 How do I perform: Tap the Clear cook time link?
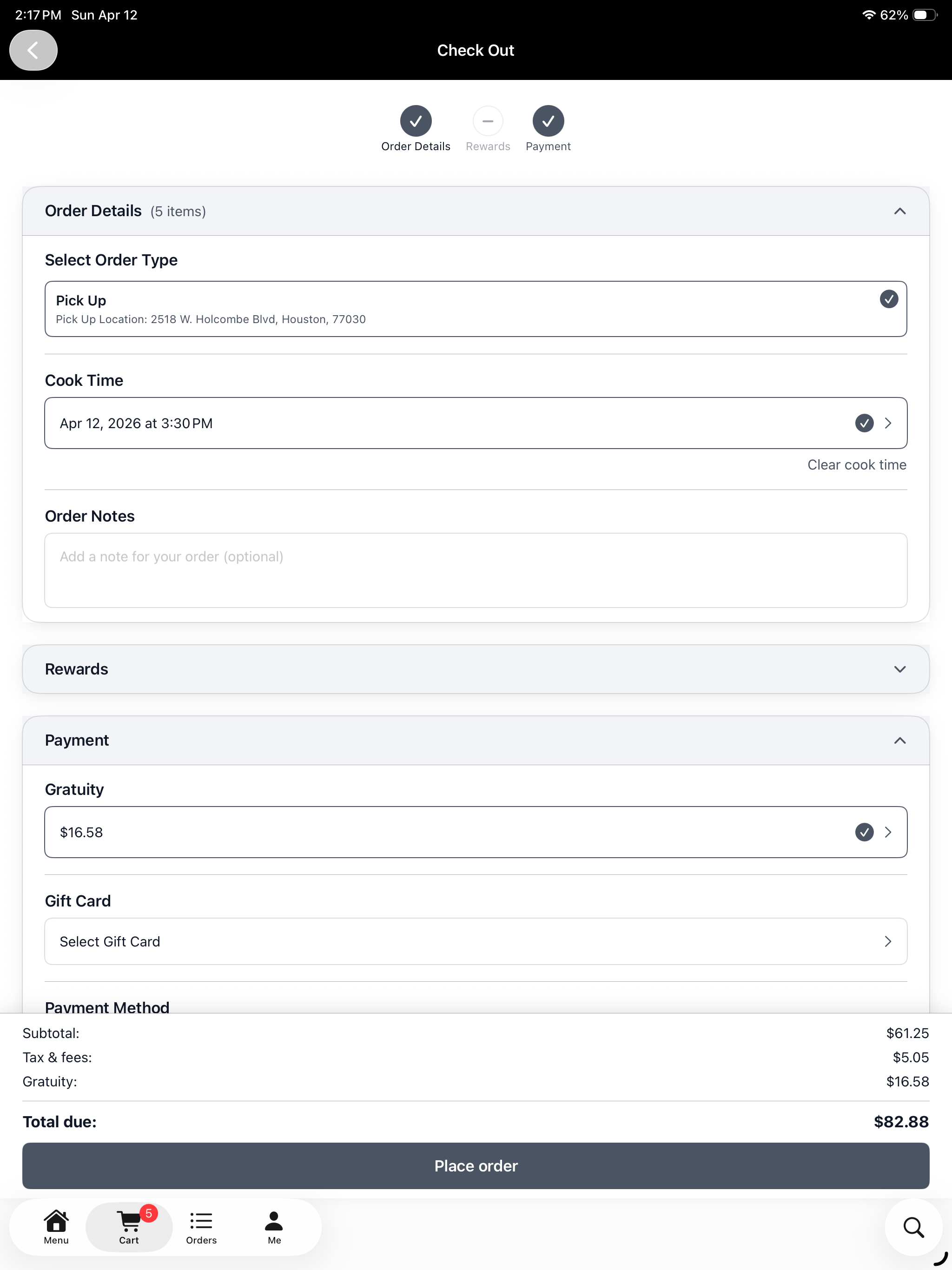(x=857, y=464)
